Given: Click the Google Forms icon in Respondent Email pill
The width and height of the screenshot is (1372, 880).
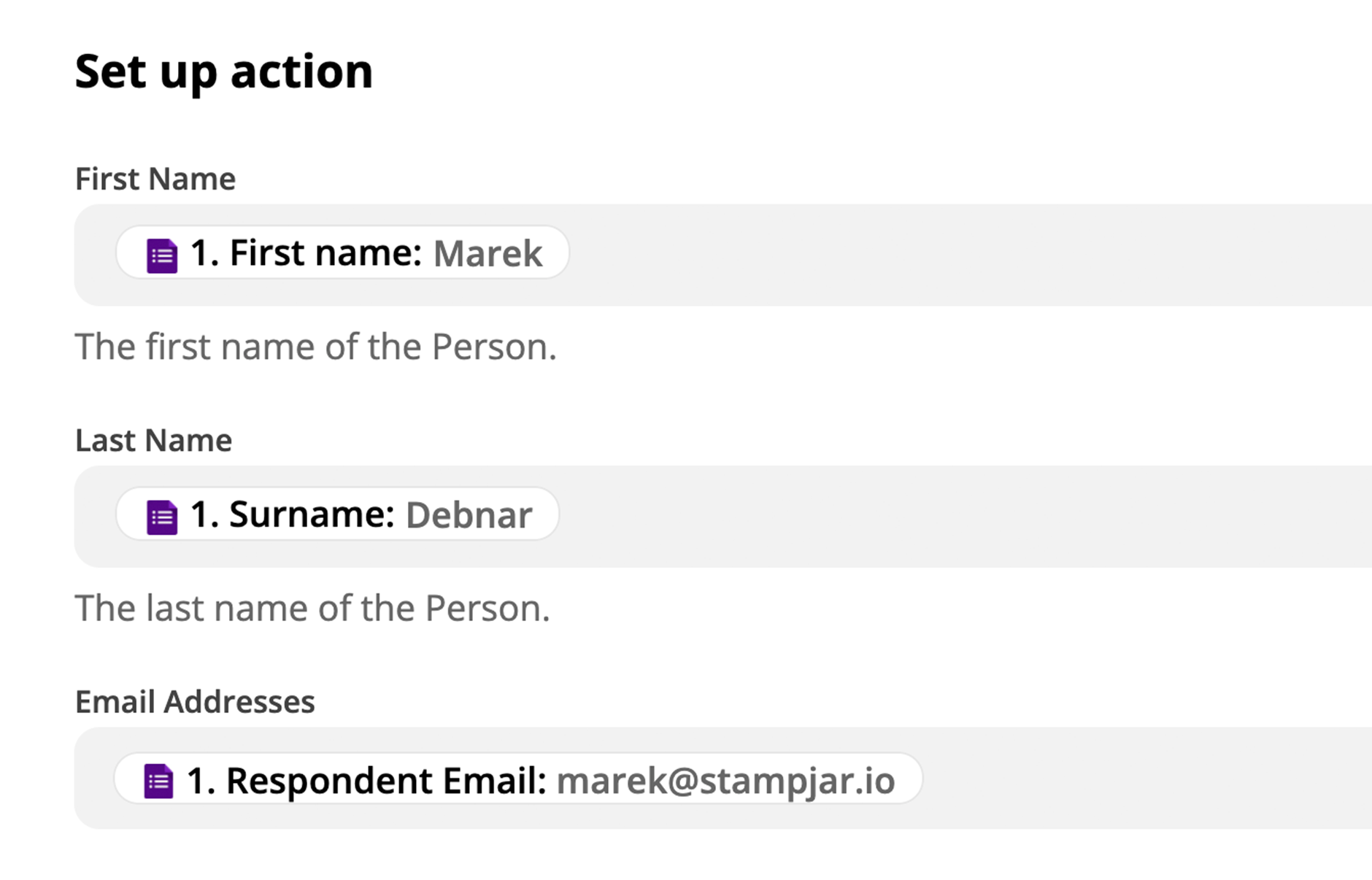Looking at the screenshot, I should pyautogui.click(x=158, y=781).
